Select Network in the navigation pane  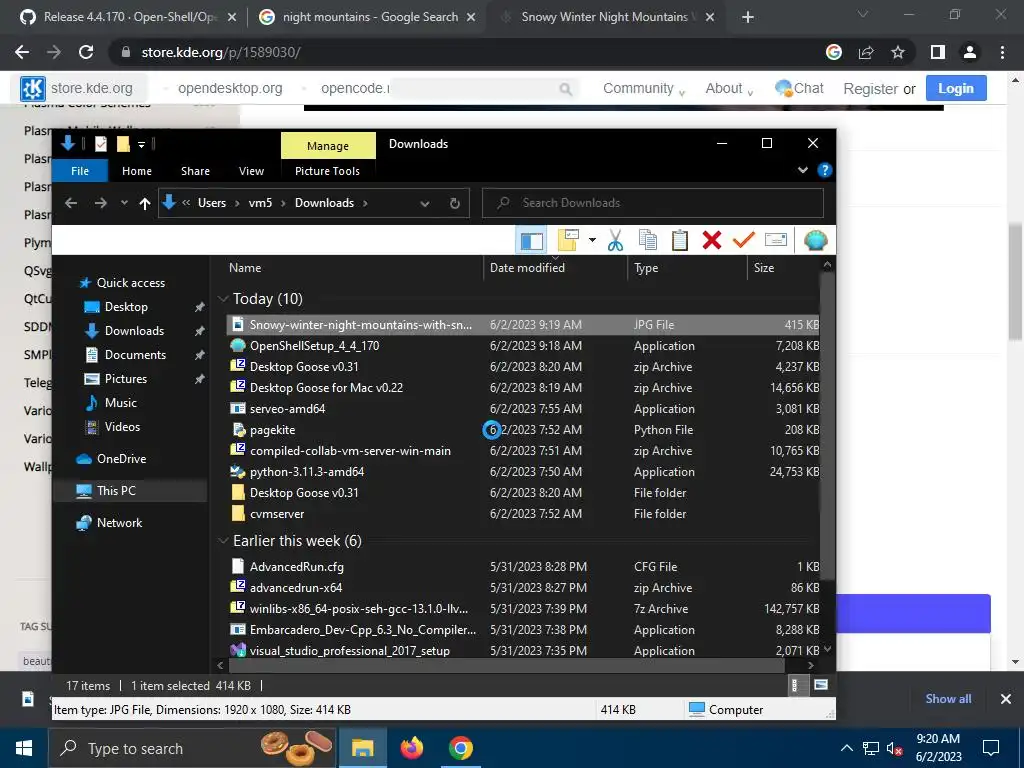coord(119,522)
